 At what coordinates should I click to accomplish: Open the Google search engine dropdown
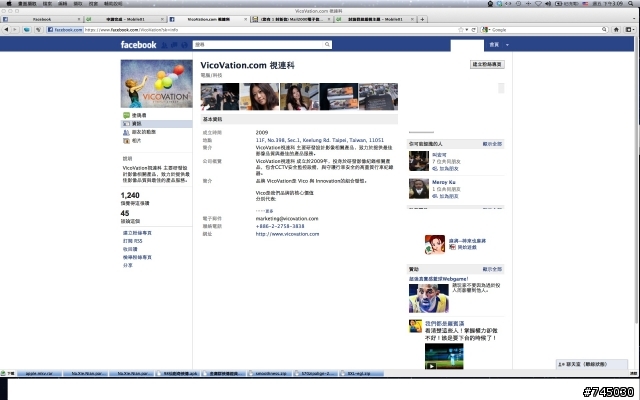(x=486, y=29)
